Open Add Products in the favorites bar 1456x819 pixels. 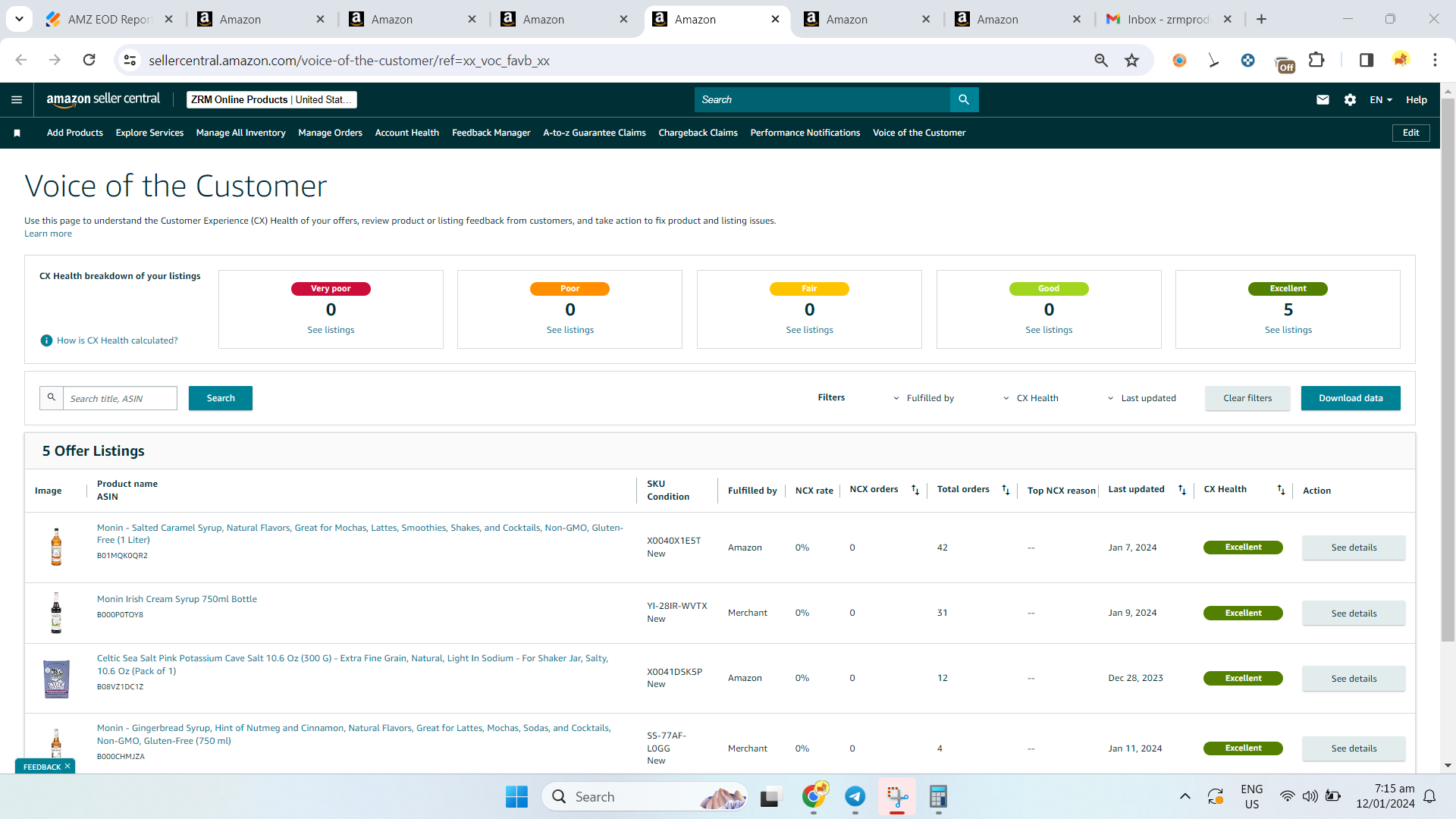75,133
